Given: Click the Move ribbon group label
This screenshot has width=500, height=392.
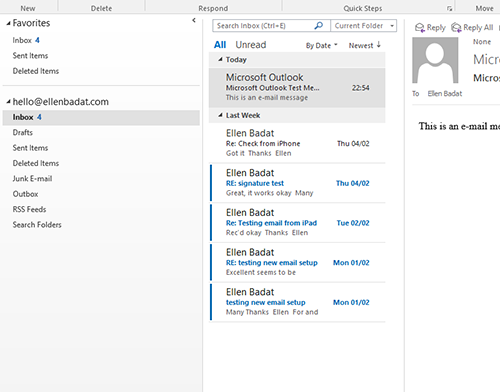Looking at the screenshot, I should [484, 8].
